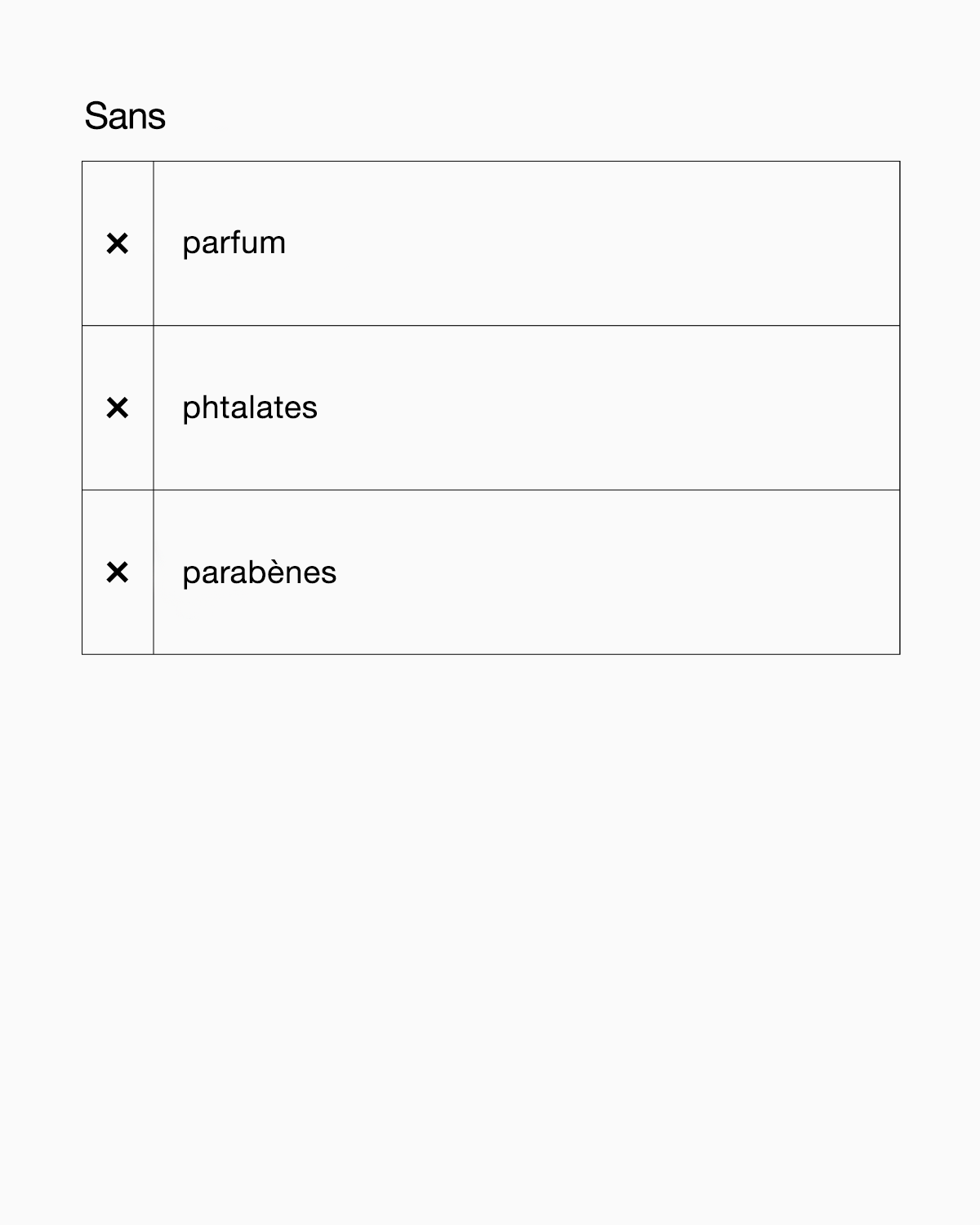Click the Sans heading
This screenshot has height=1225, width=980.
pos(125,116)
